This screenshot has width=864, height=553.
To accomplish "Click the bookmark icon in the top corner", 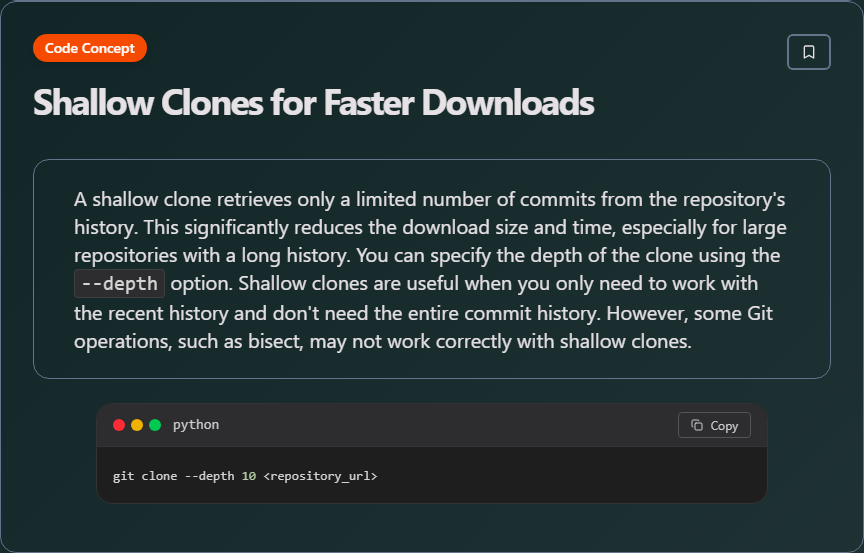I will [x=809, y=52].
